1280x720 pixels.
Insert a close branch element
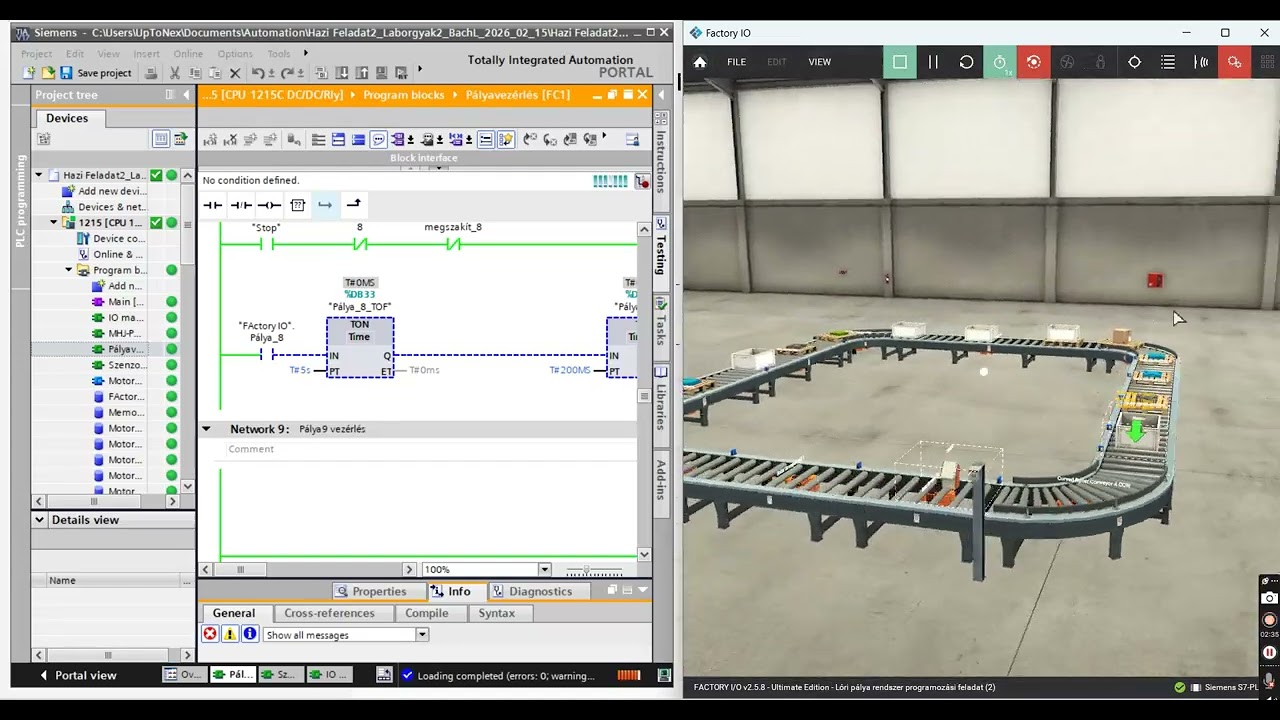click(x=353, y=205)
